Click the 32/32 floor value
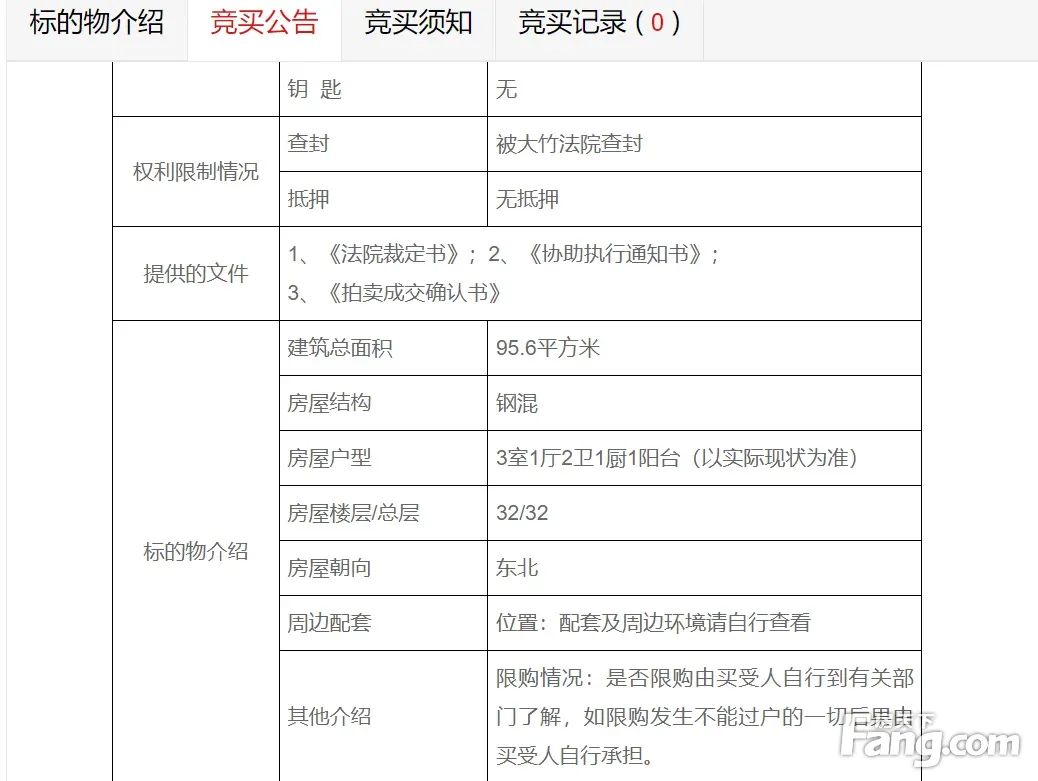Screen dimensions: 1038x781 (522, 513)
